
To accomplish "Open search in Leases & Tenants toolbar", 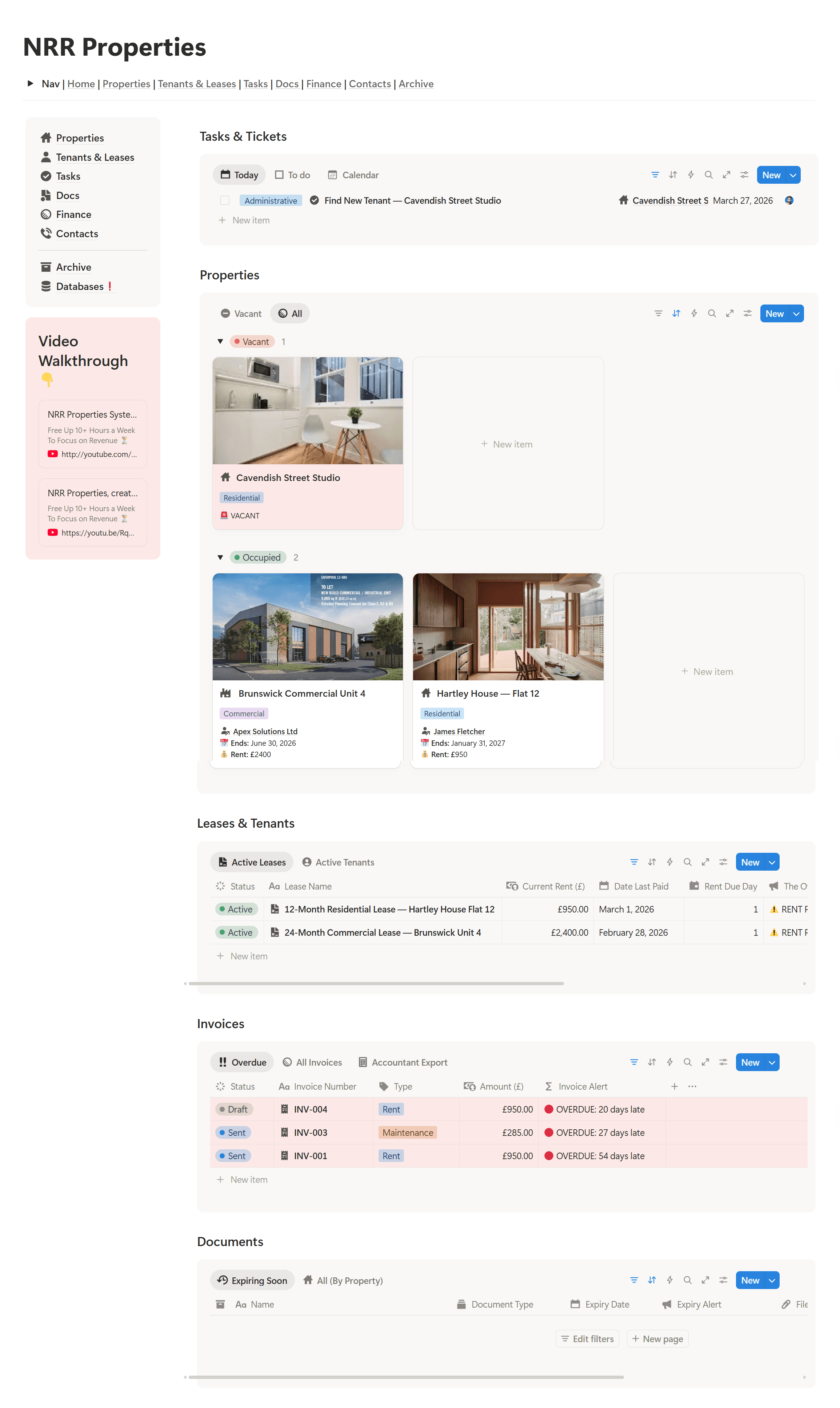I will click(x=687, y=862).
